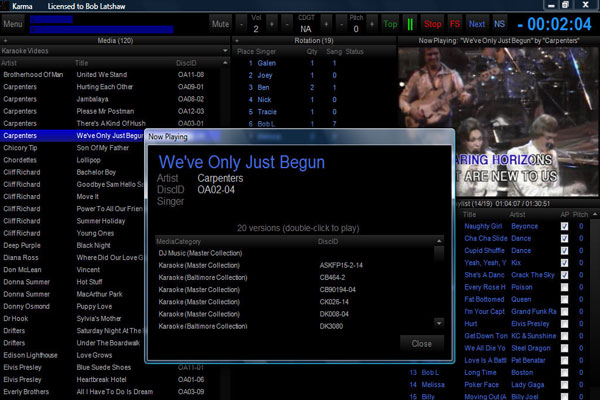600x400 pixels.
Task: Select singer Galen in Rotation list
Action: click(266, 63)
